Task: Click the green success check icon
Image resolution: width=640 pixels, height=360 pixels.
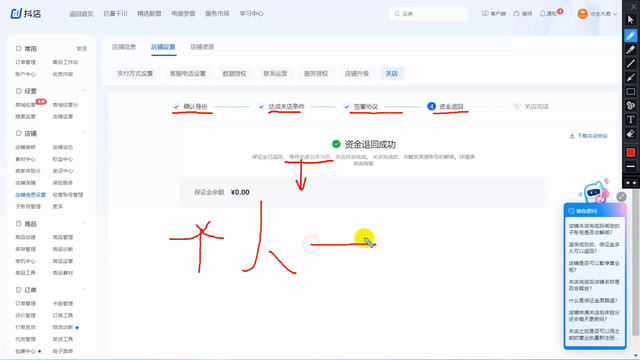Action: (x=336, y=144)
